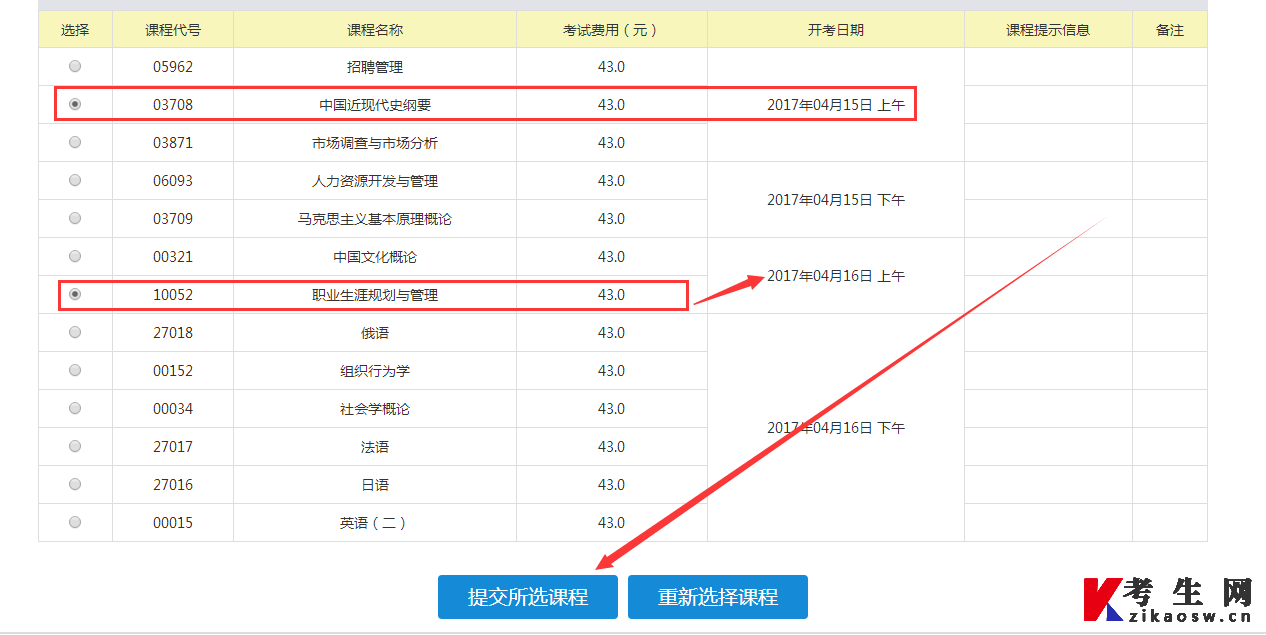
Task: Click the 课程名称 column header
Action: [374, 29]
